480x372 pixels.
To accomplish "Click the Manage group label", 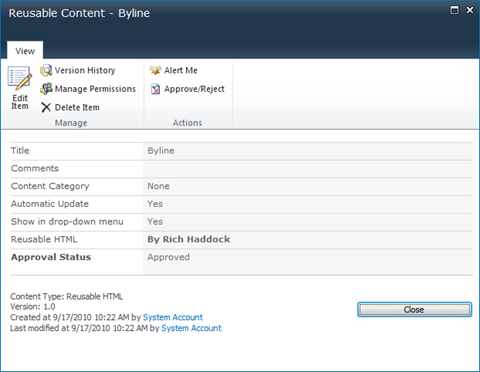I will (71, 123).
